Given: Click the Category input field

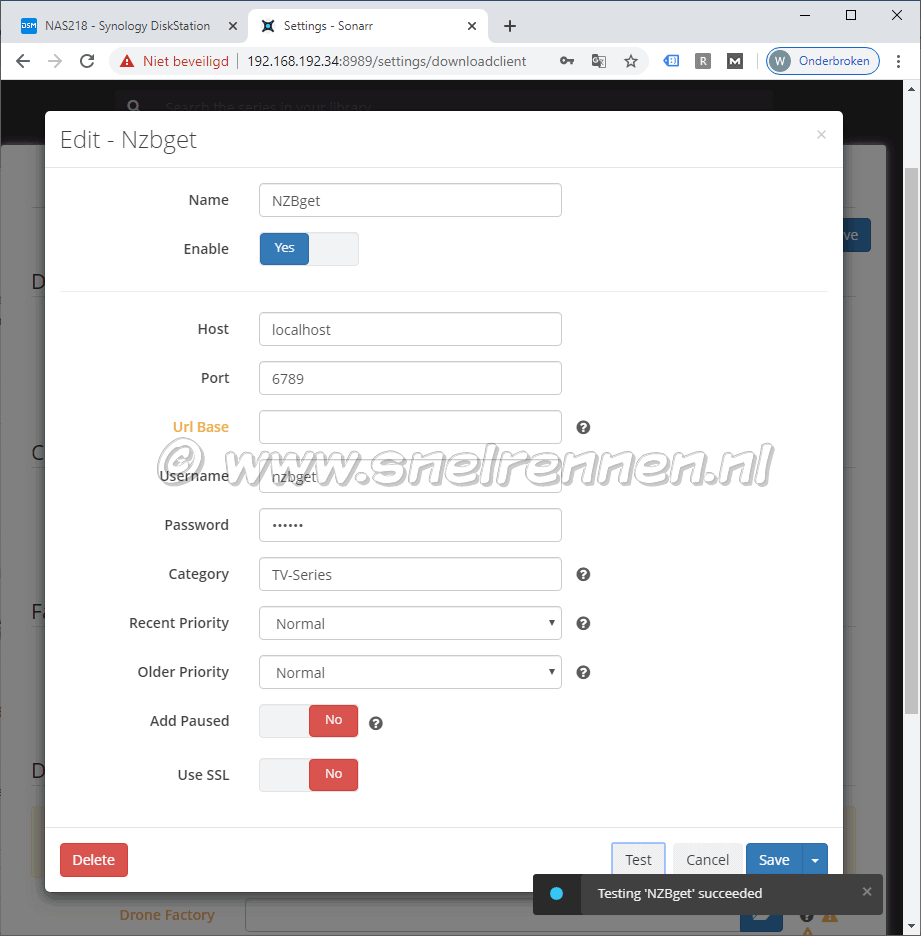Looking at the screenshot, I should click(410, 574).
